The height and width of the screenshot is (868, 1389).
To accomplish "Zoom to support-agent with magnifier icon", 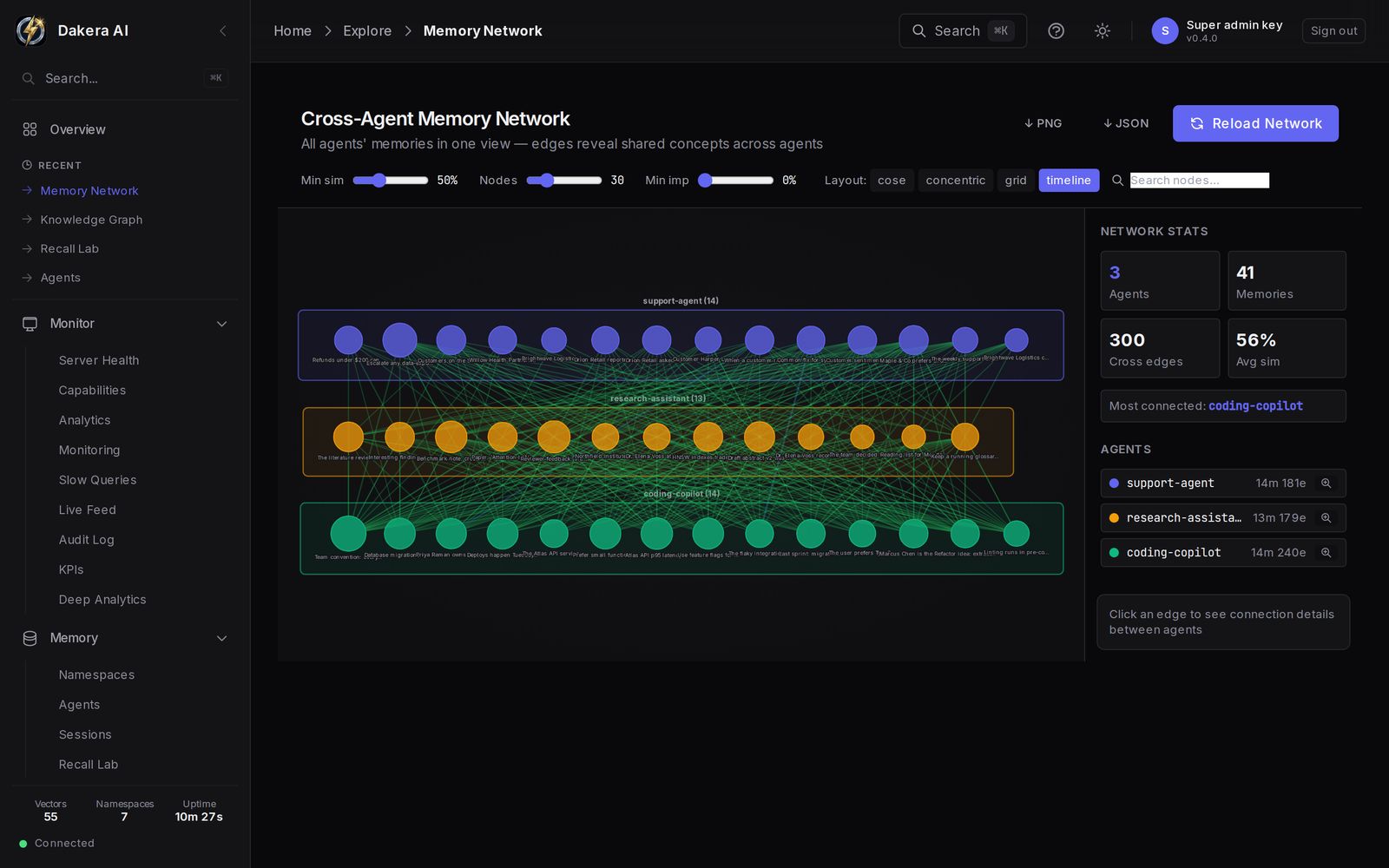I will (x=1326, y=483).
